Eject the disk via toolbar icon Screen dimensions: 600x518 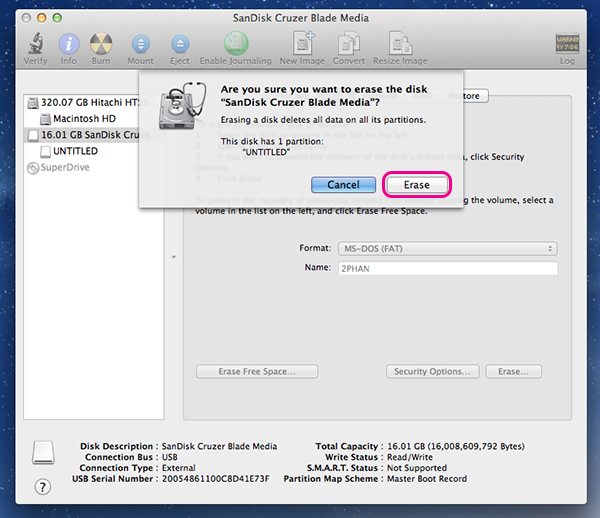coord(180,44)
